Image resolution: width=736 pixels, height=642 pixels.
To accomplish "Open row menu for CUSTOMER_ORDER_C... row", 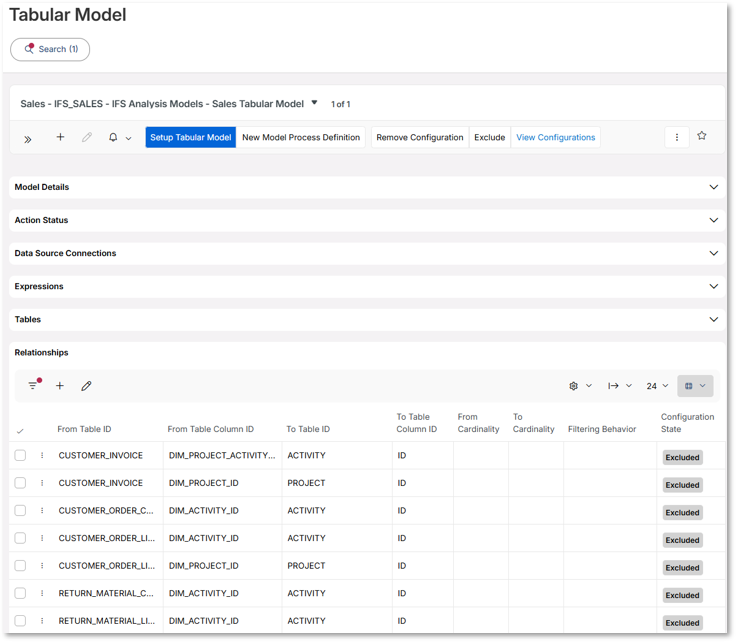I will [42, 511].
